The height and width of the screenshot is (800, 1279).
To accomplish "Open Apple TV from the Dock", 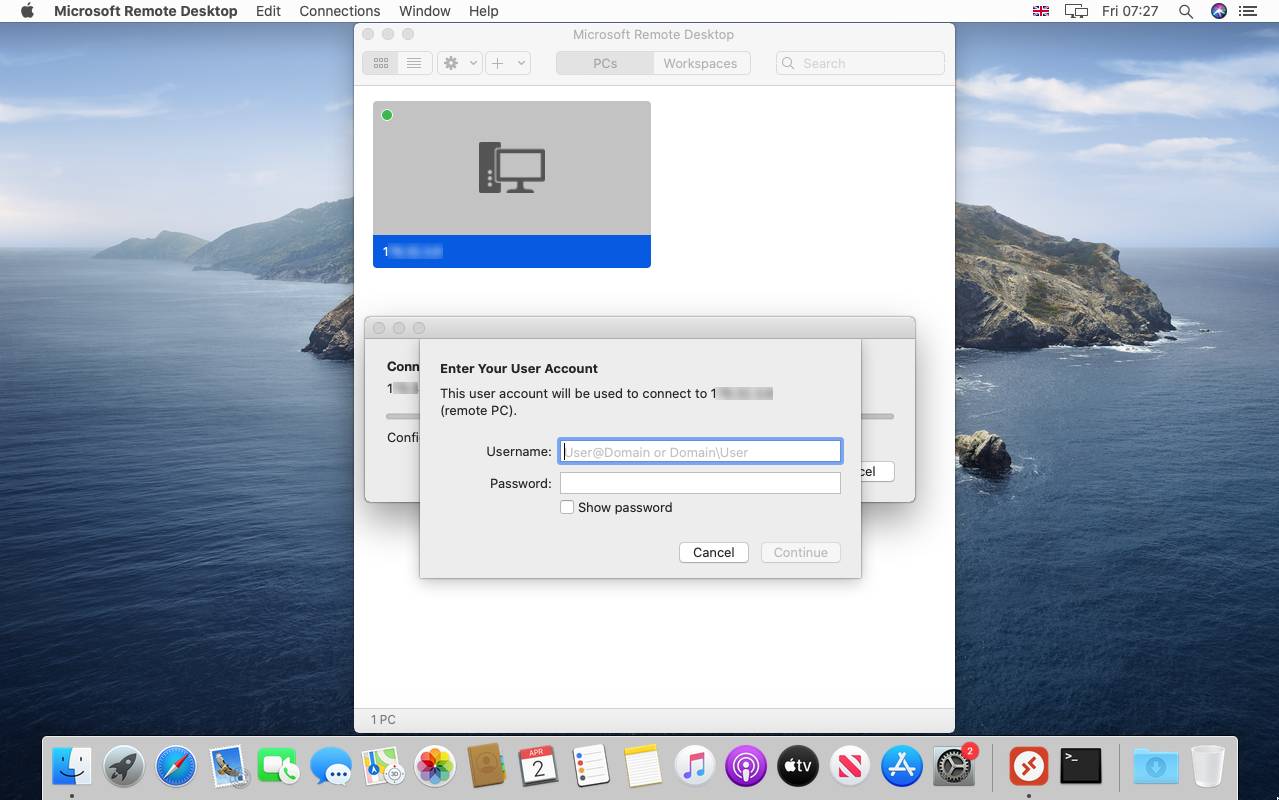I will coord(798,767).
